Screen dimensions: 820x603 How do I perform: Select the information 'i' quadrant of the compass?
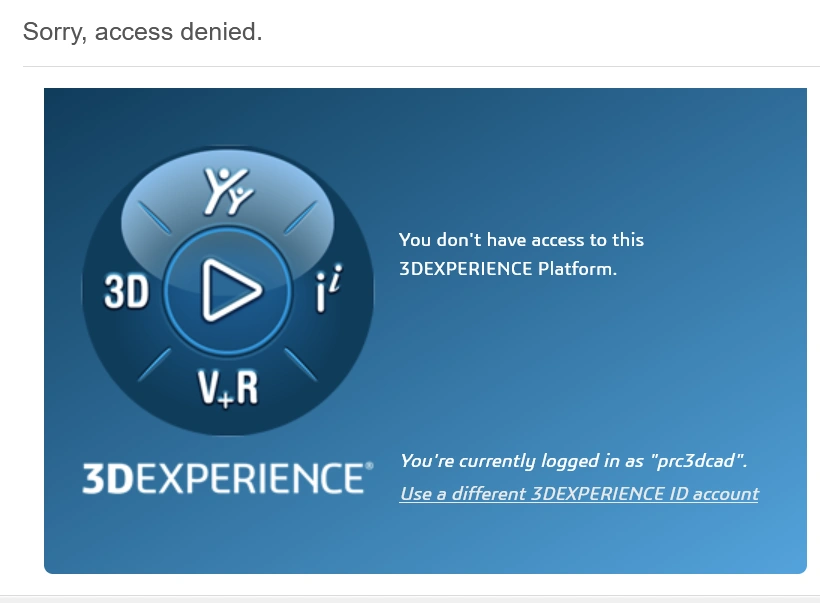[x=329, y=289]
